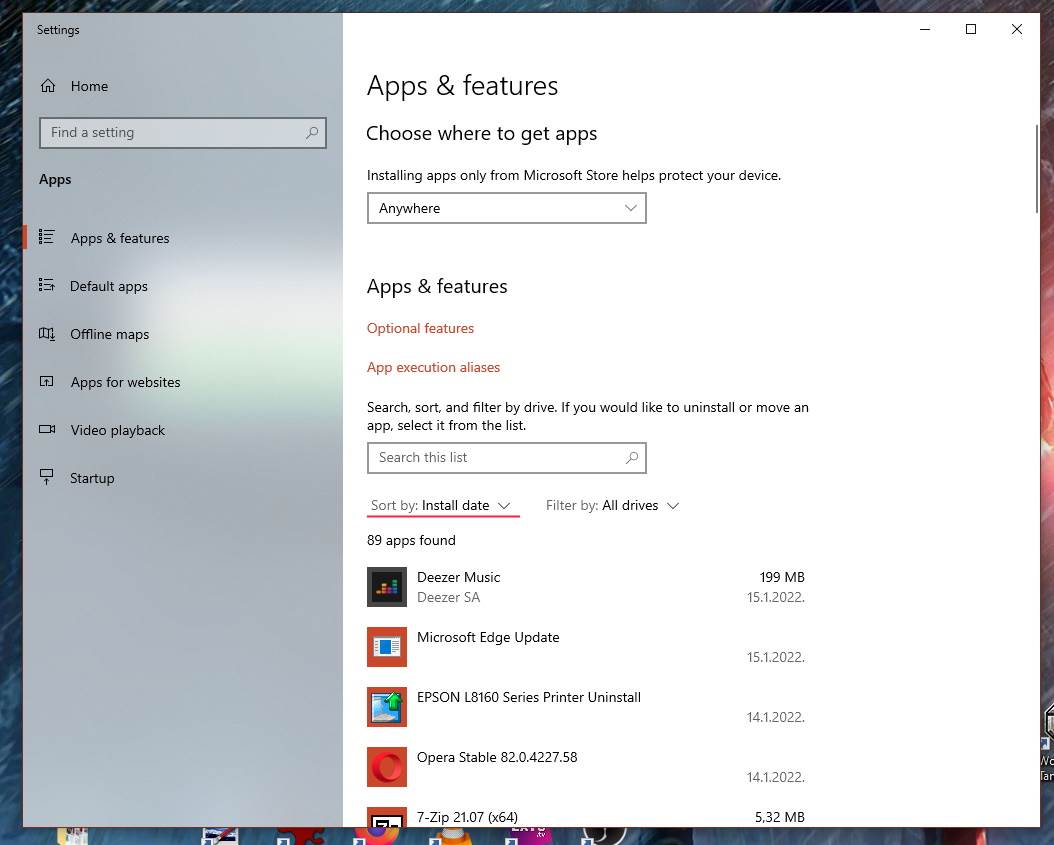The height and width of the screenshot is (845, 1054).
Task: Click the Deezer Music app icon
Action: click(x=386, y=587)
